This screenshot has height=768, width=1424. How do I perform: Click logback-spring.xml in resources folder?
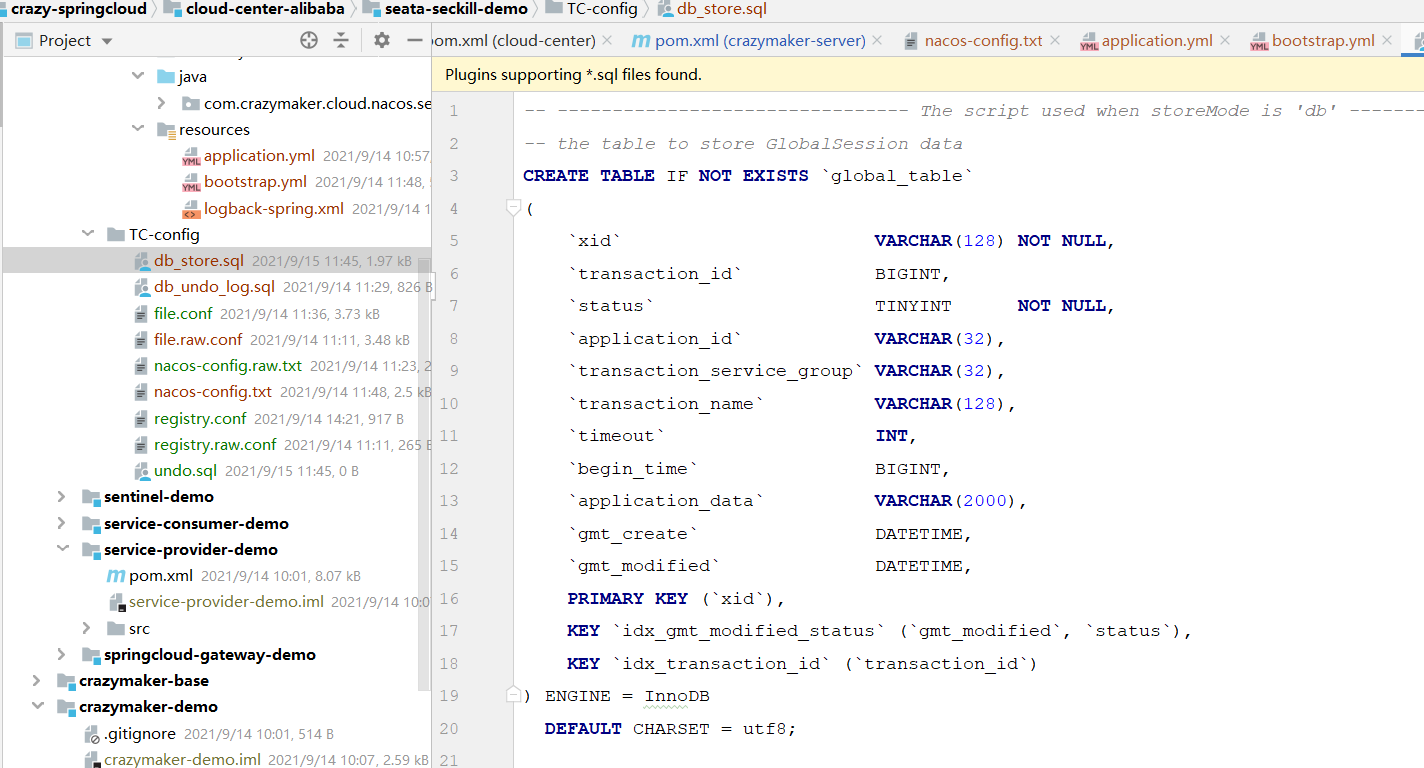(x=273, y=209)
